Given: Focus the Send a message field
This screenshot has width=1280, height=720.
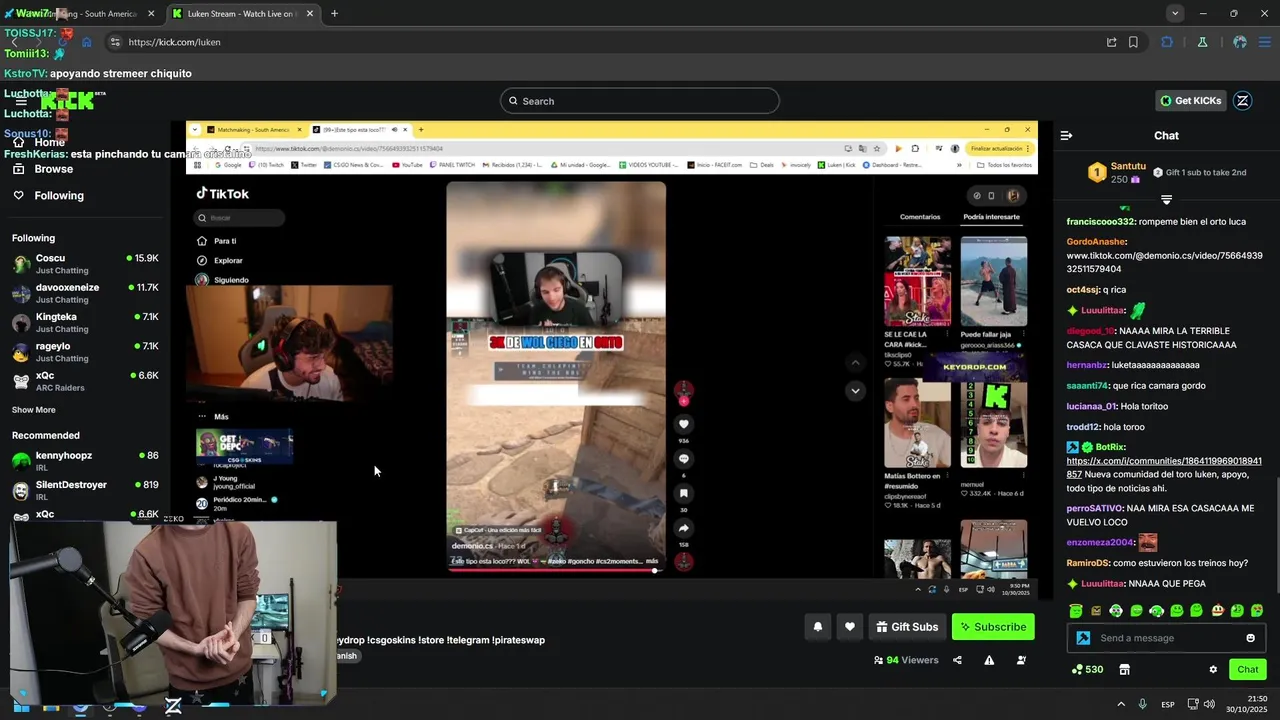Looking at the screenshot, I should tap(1166, 638).
